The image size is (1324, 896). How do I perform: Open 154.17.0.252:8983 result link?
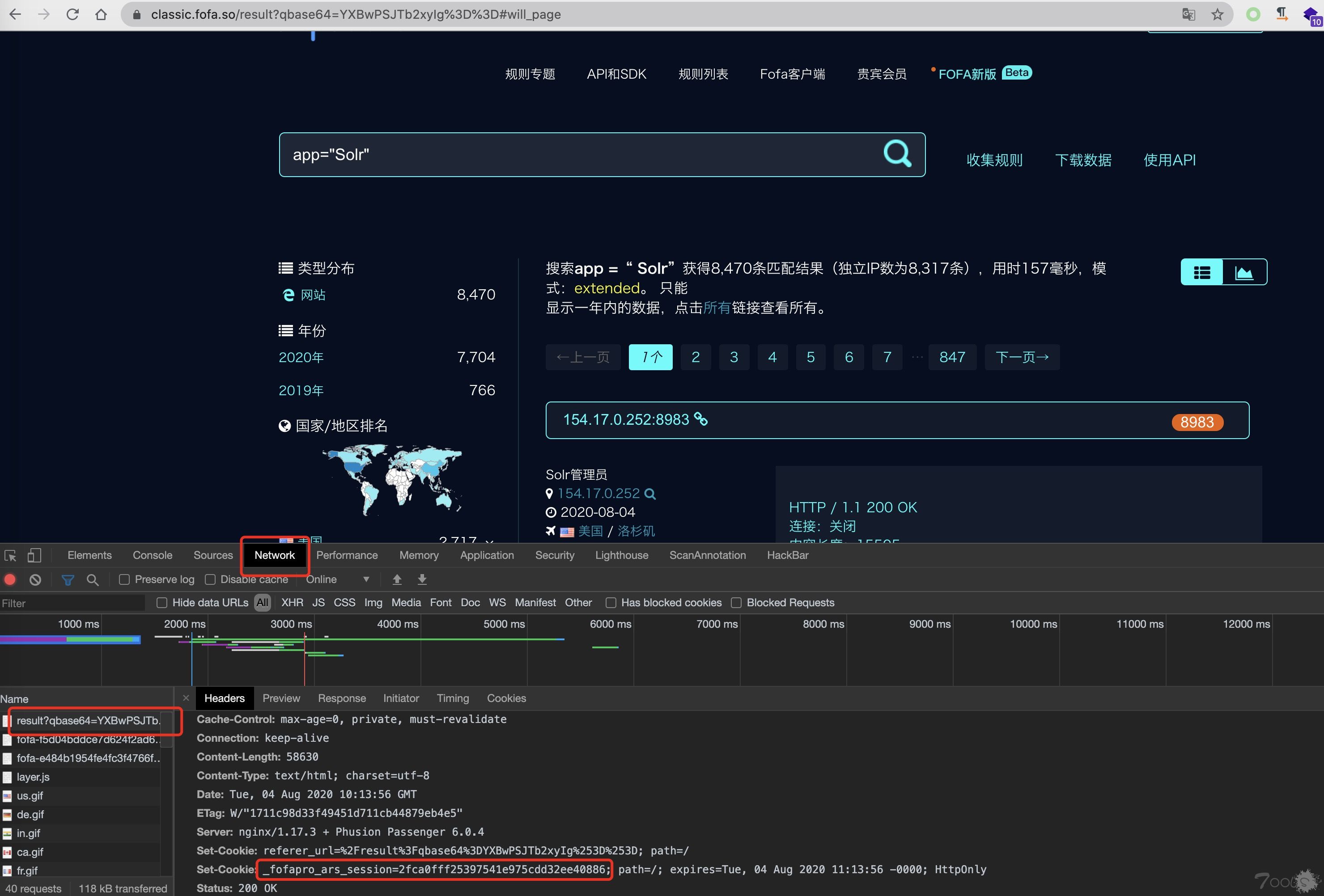[625, 420]
